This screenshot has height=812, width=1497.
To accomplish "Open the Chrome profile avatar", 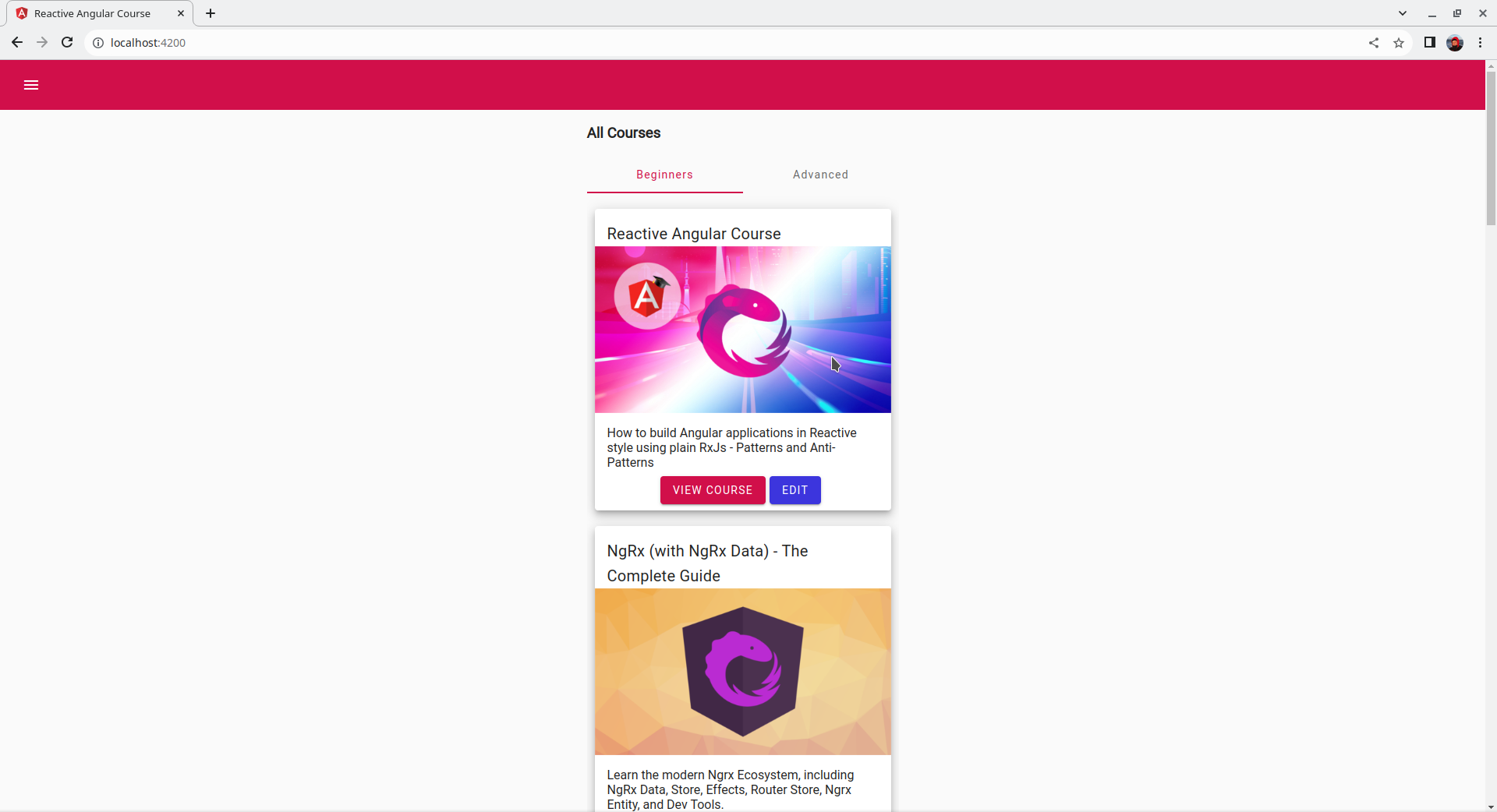I will (x=1455, y=43).
